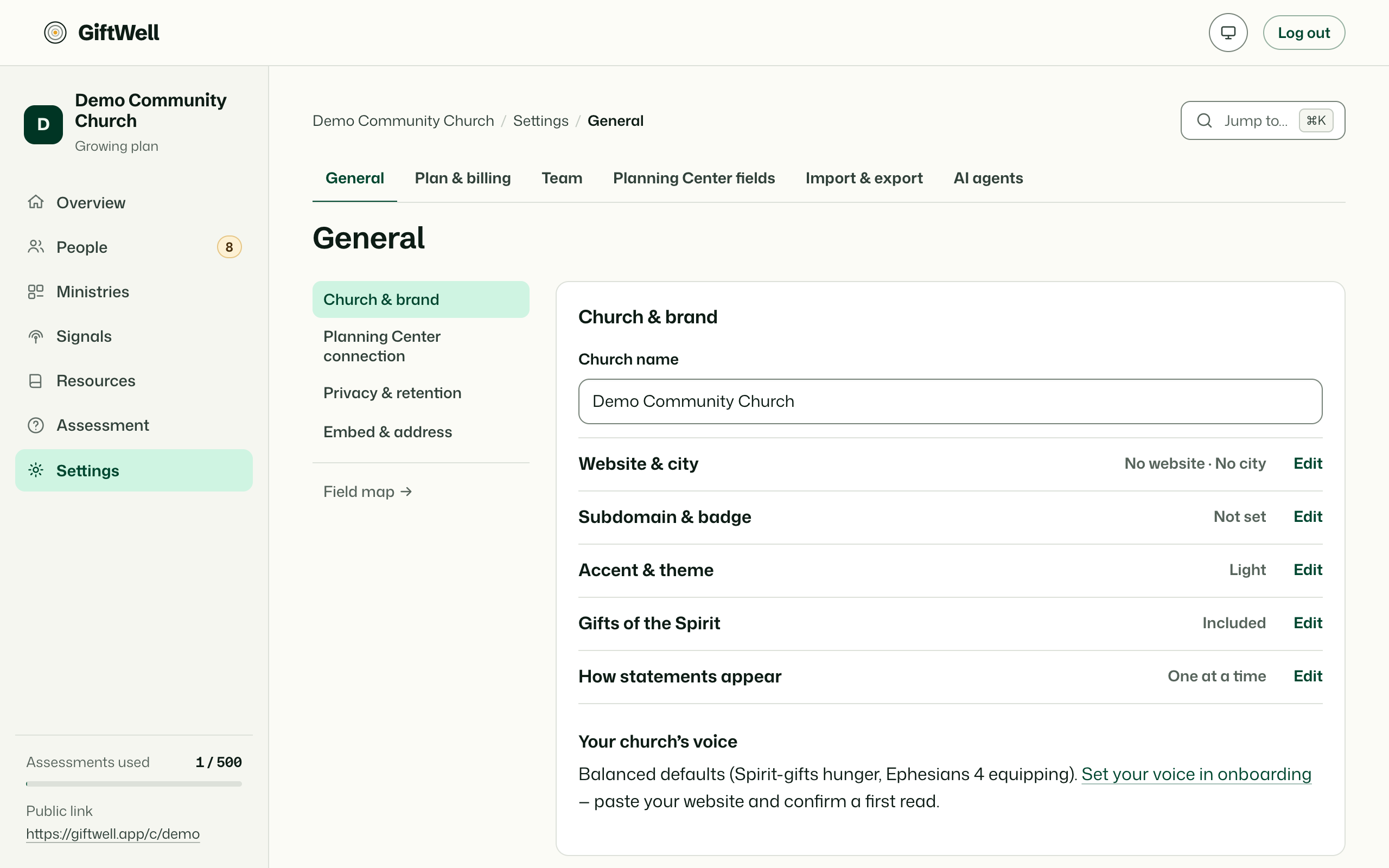Open Privacy & retention section

pos(420,393)
